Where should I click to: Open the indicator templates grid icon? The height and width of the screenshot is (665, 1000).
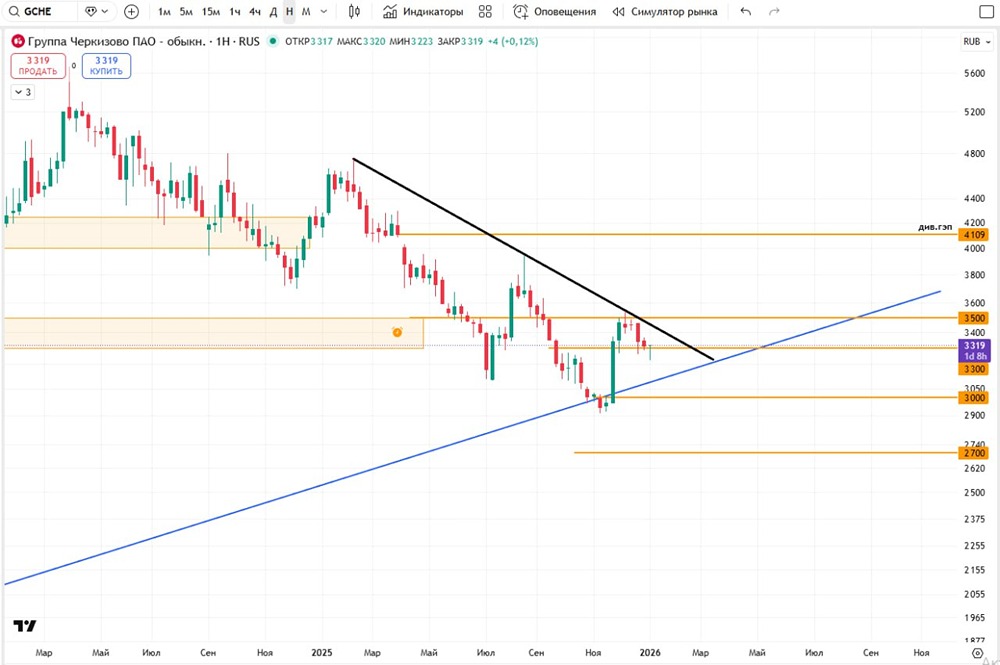click(485, 11)
